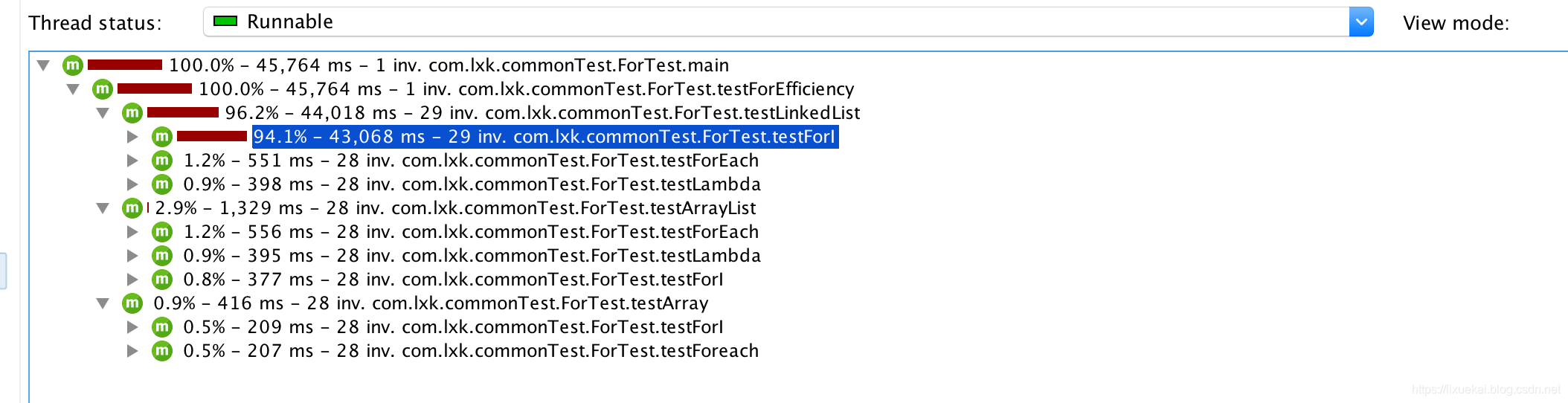Click the Runnable thread status field

click(x=774, y=22)
